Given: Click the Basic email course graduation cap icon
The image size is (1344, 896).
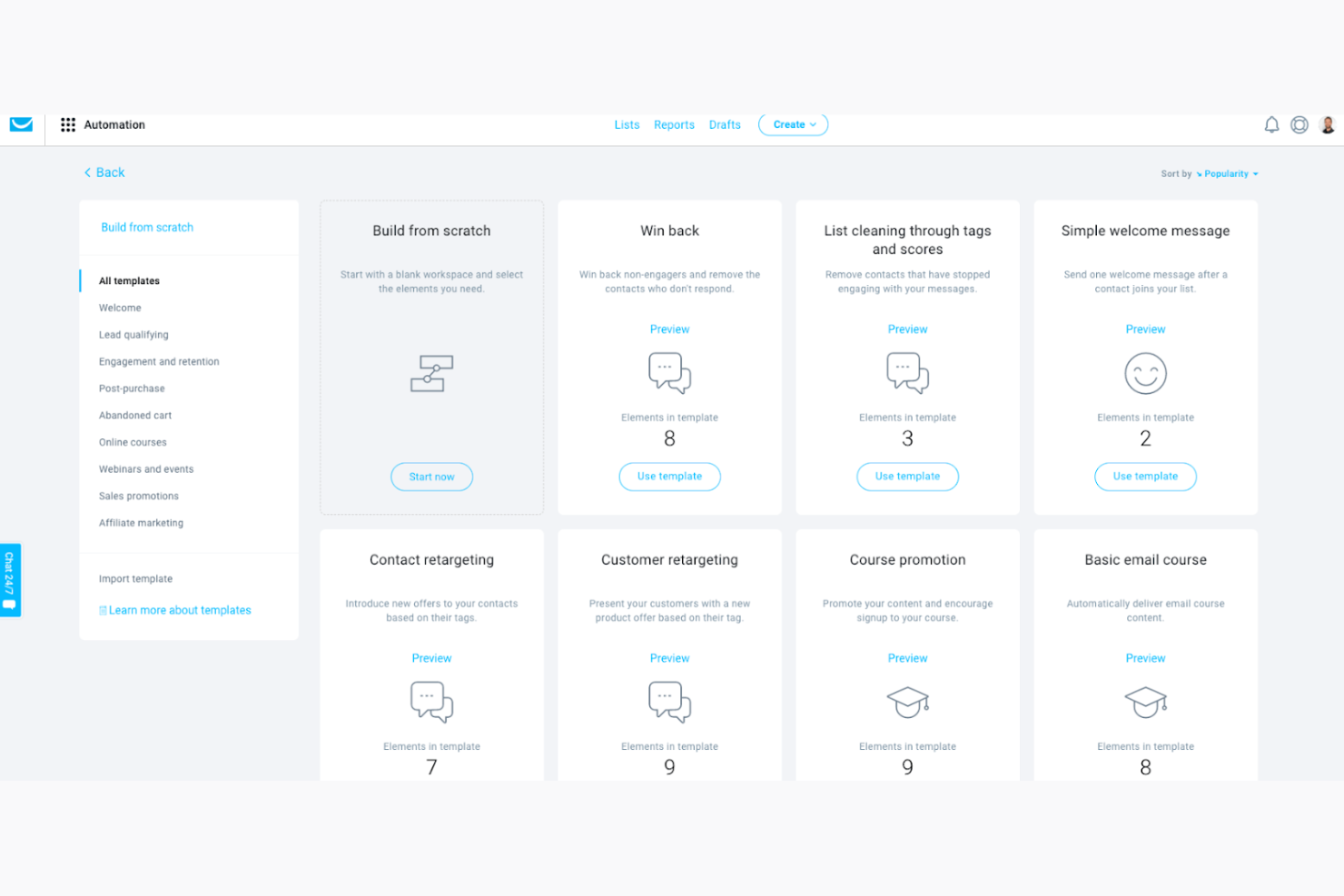Looking at the screenshot, I should point(1146,702).
